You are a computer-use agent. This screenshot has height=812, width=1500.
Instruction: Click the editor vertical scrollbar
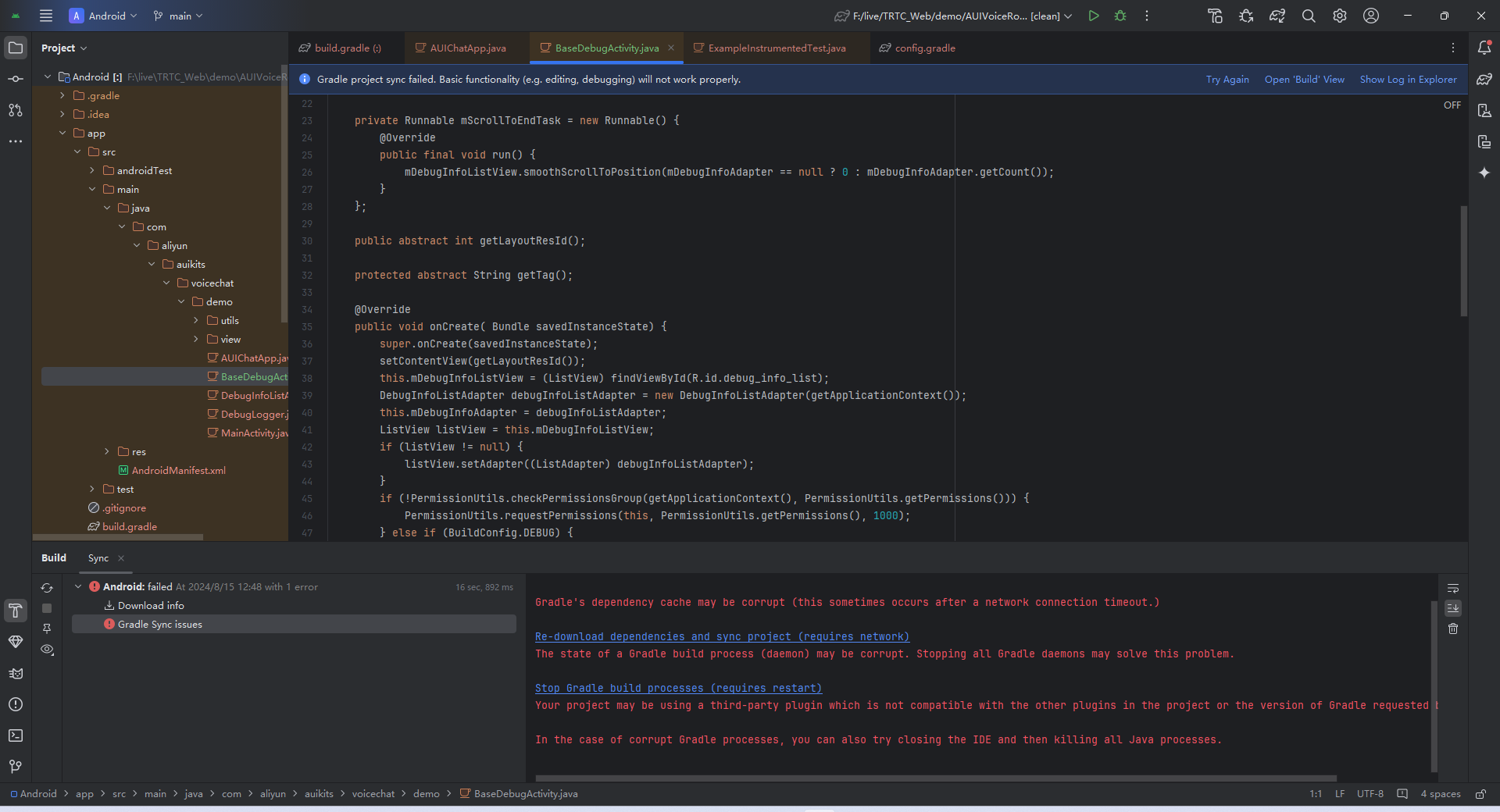(1463, 261)
